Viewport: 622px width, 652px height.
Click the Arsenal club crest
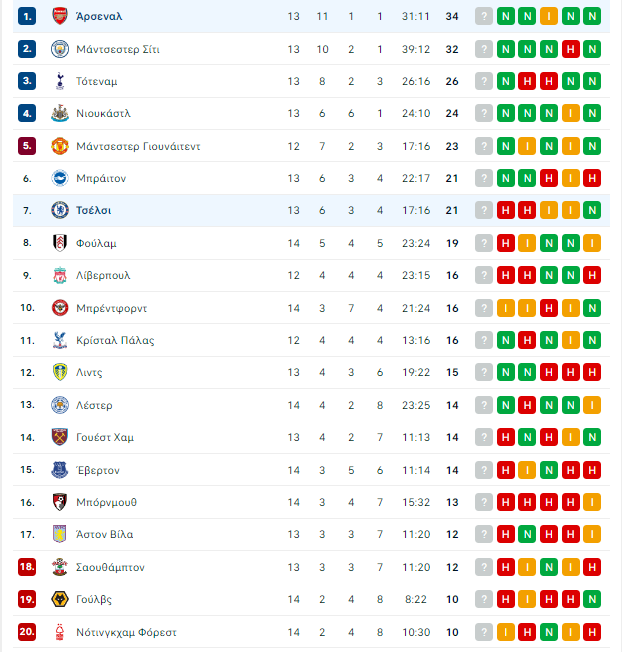(60, 16)
